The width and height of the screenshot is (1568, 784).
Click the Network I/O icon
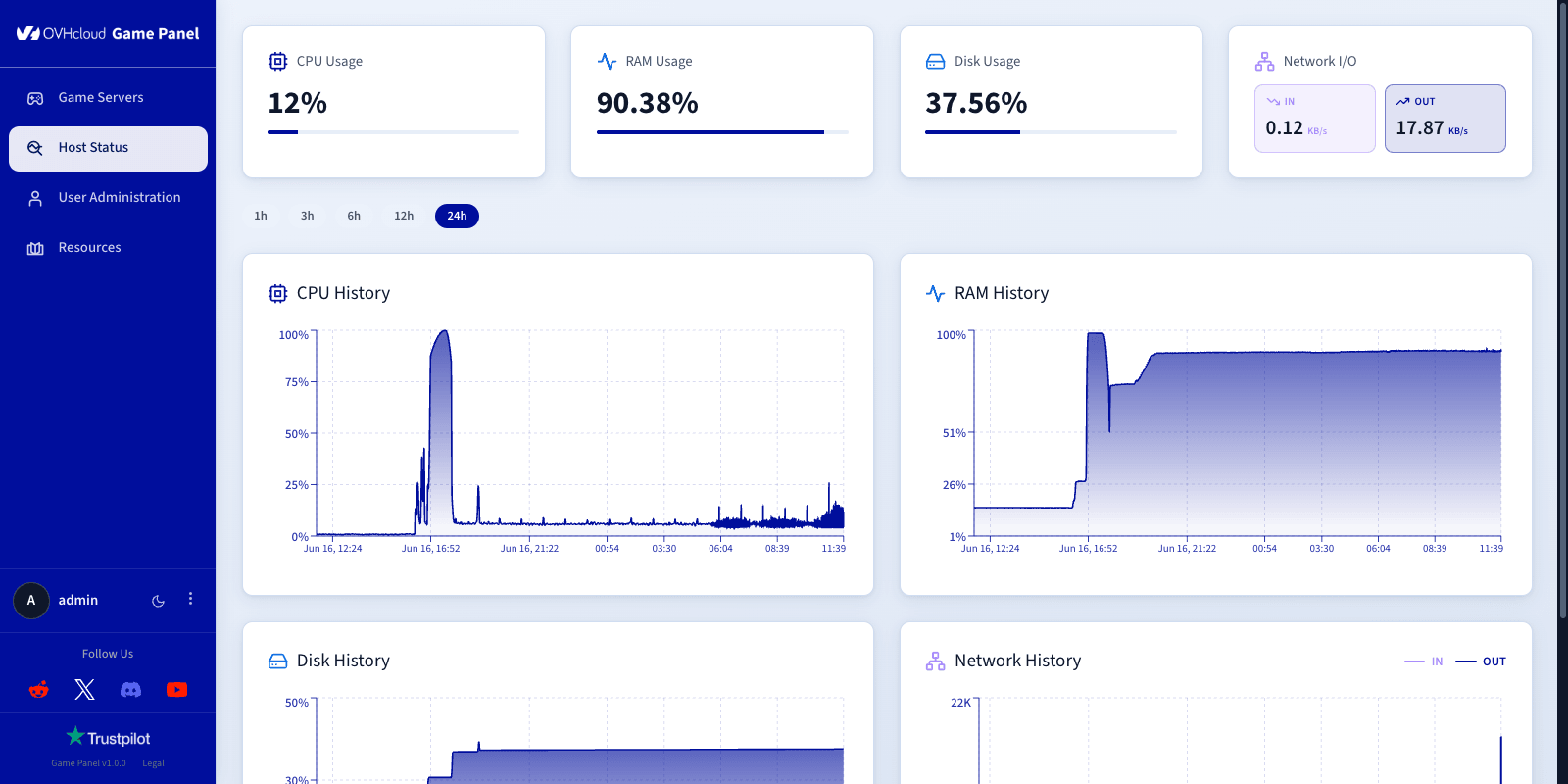1264,61
